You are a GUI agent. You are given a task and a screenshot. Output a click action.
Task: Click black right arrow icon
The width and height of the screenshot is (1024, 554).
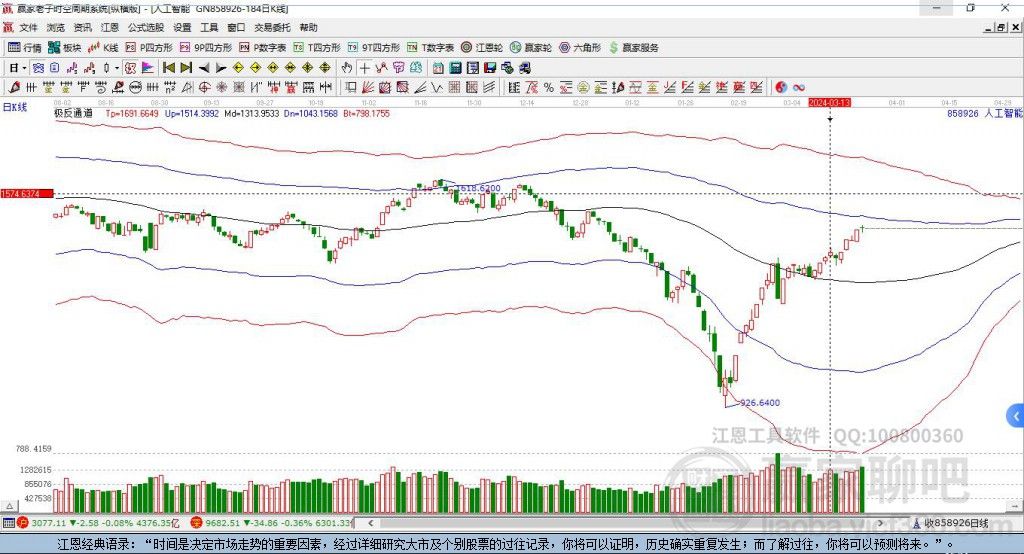click(221, 68)
